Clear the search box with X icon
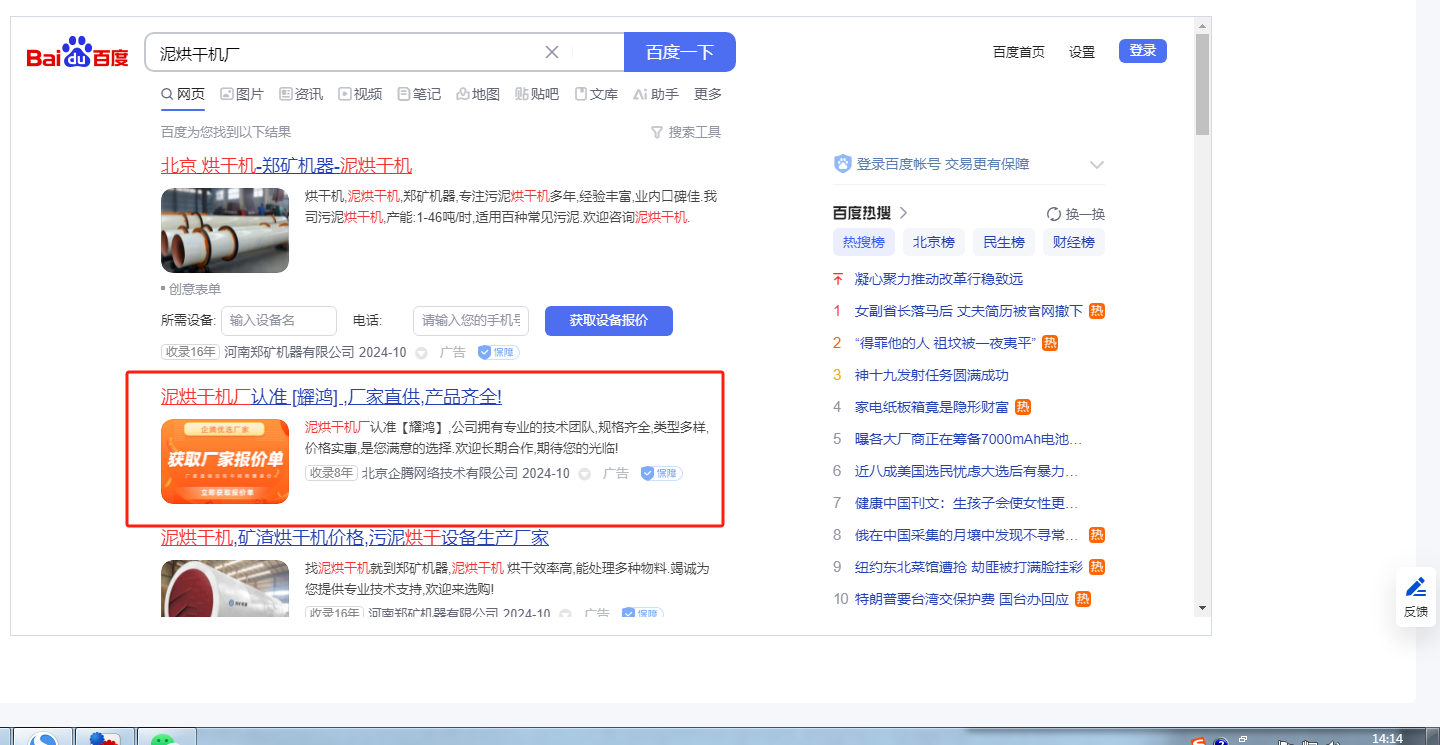Screen dimensions: 1440x745 click(552, 52)
